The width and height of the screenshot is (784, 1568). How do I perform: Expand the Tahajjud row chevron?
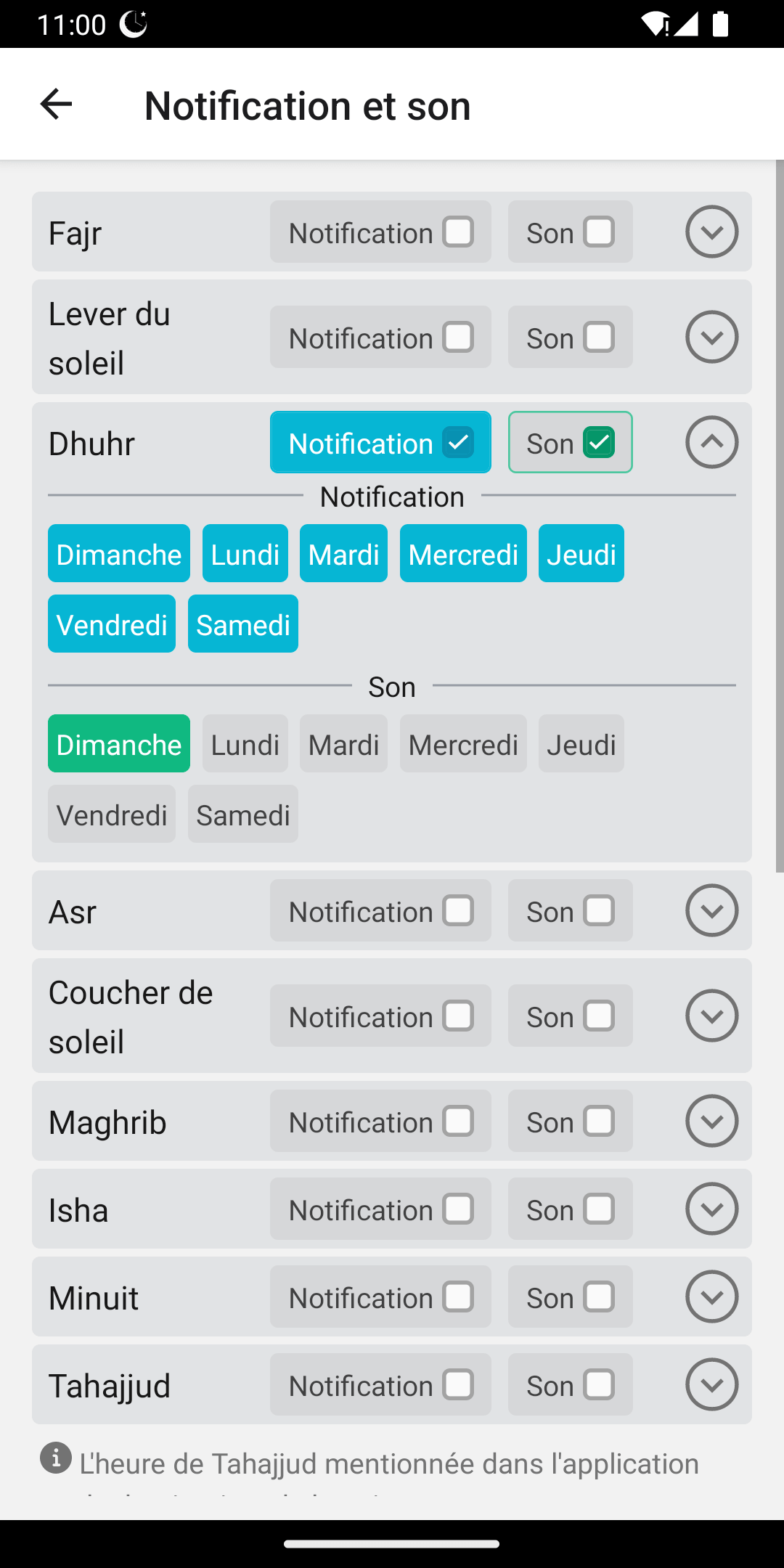(711, 1384)
